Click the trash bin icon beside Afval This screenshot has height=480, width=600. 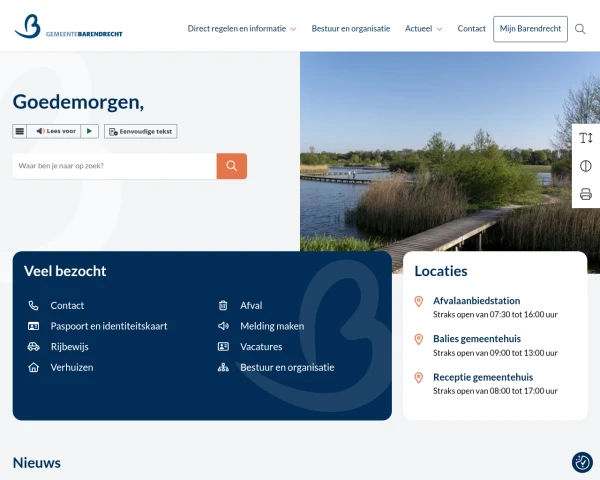223,305
